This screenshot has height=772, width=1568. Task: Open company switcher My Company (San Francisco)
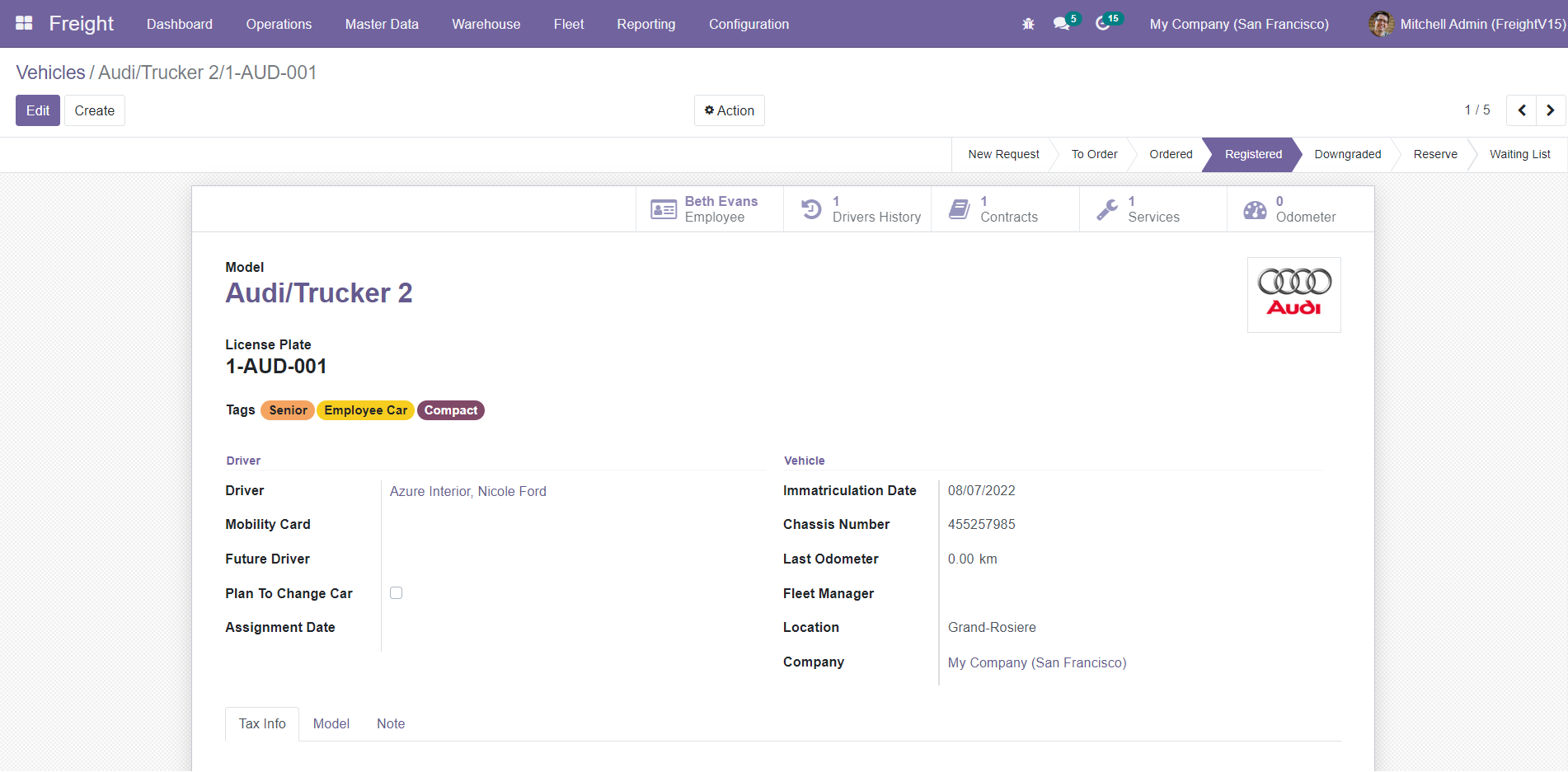click(1238, 24)
